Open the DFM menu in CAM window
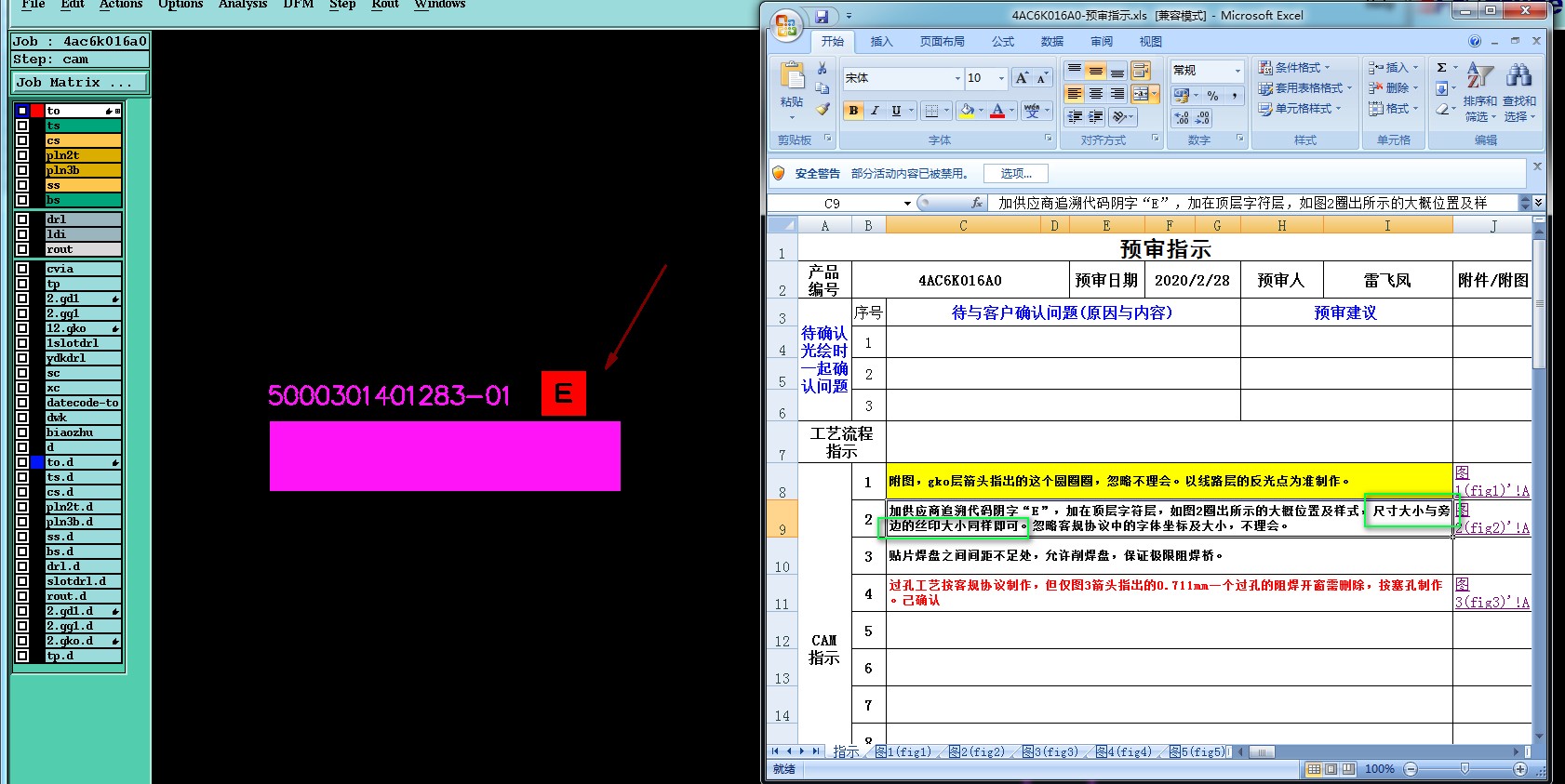Image resolution: width=1565 pixels, height=784 pixels. (x=299, y=5)
